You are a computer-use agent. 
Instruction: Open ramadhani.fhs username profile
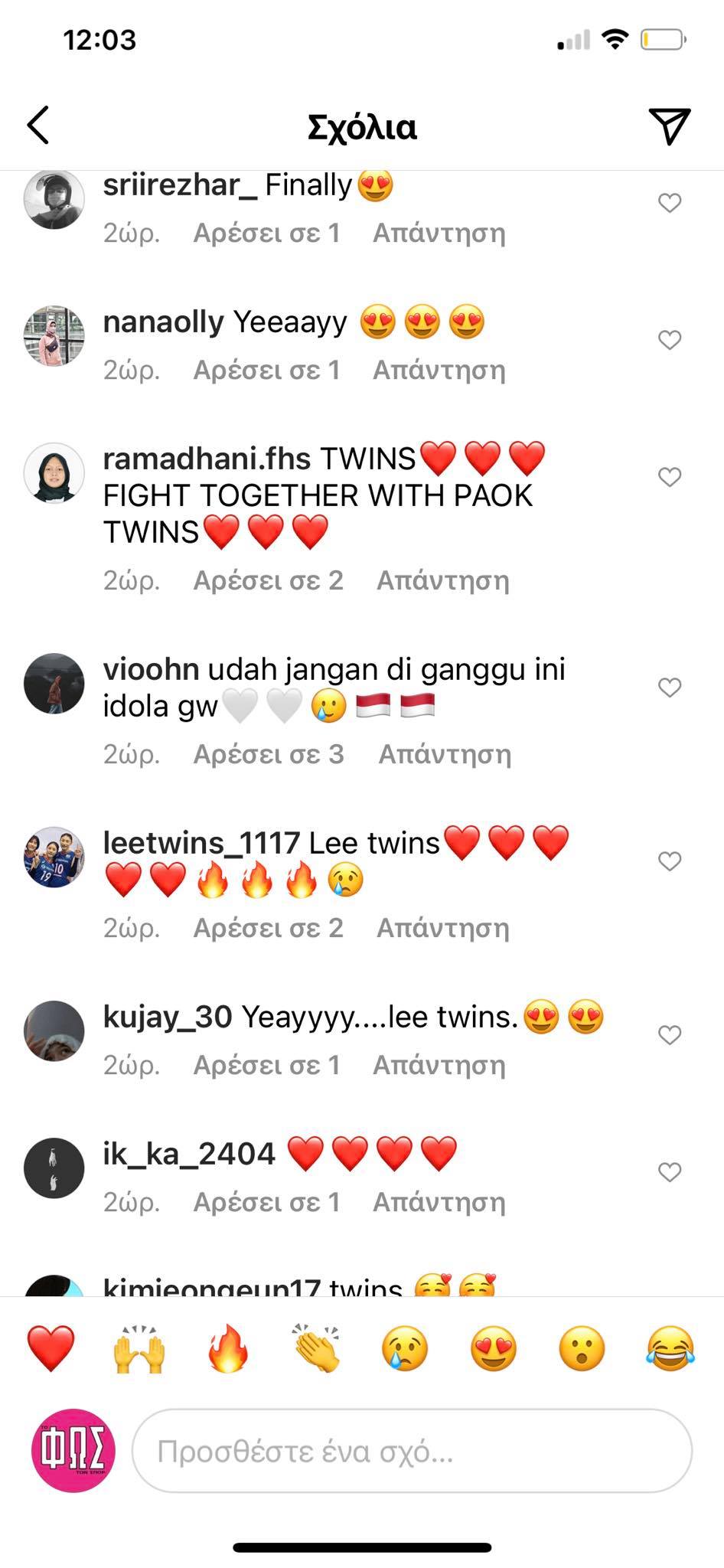[x=207, y=459]
